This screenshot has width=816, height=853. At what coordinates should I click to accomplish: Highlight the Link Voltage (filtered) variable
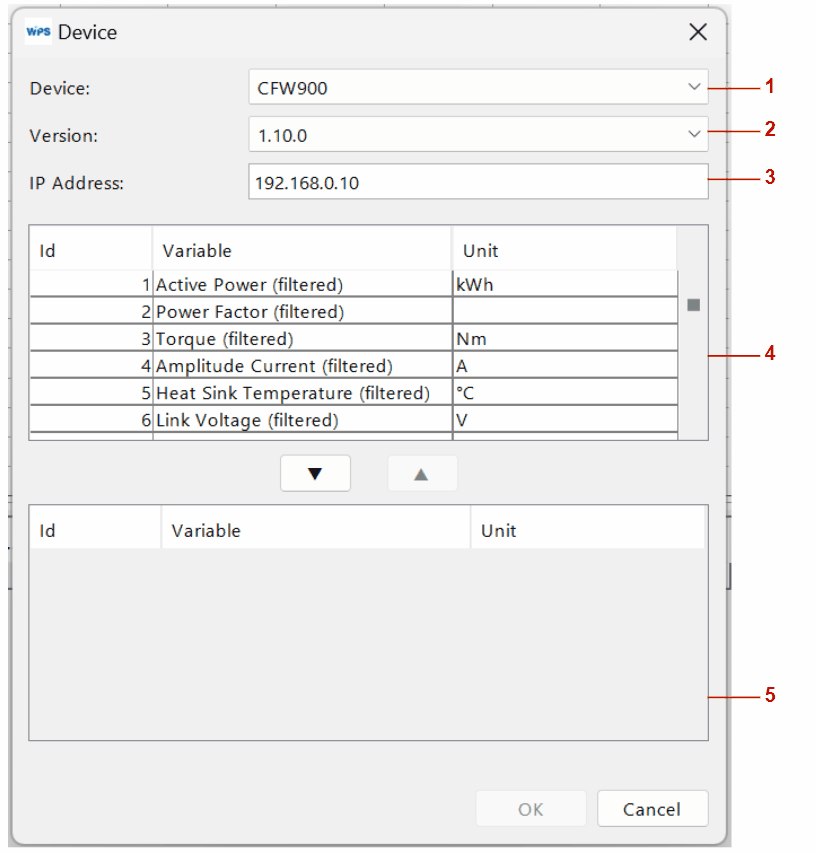247,420
